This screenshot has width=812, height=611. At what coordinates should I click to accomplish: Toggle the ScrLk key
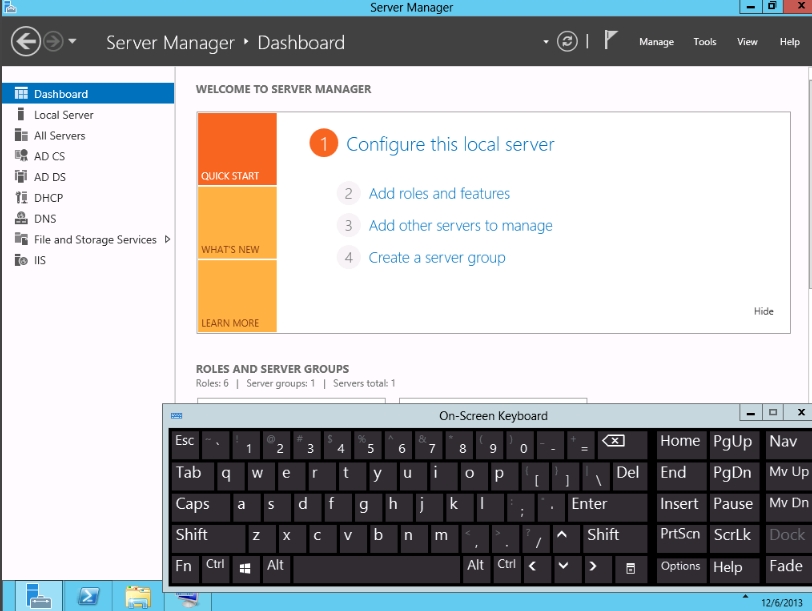[733, 537]
